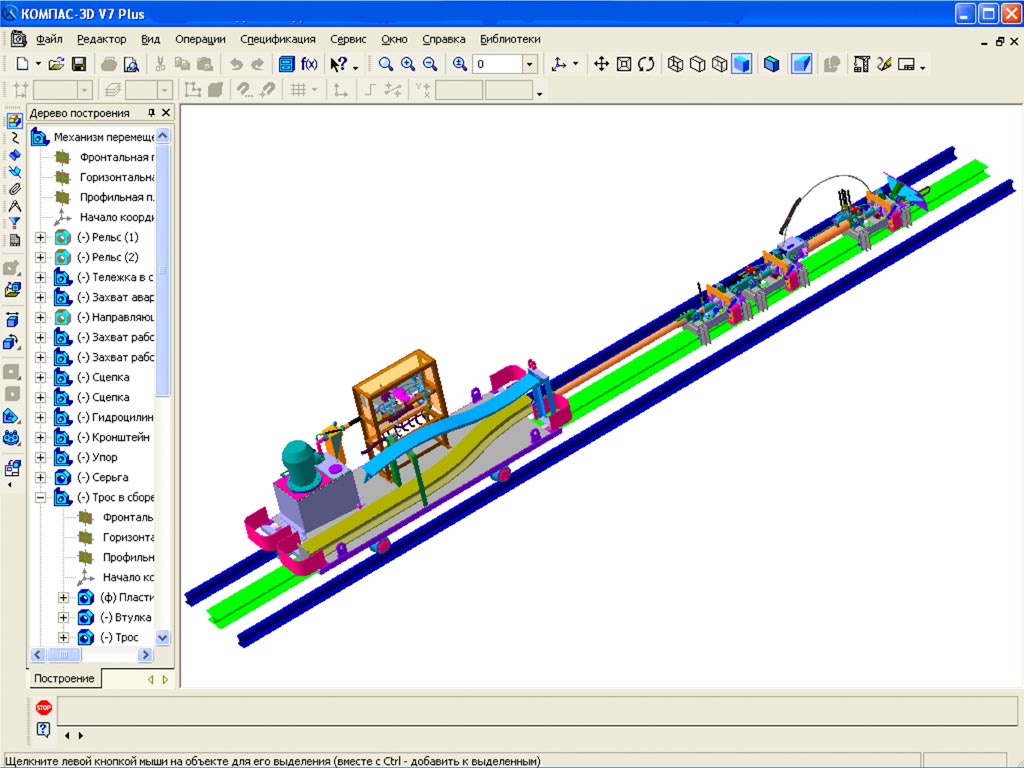This screenshot has height=768, width=1024.
Task: Toggle perspective projection view button
Action: [801, 64]
